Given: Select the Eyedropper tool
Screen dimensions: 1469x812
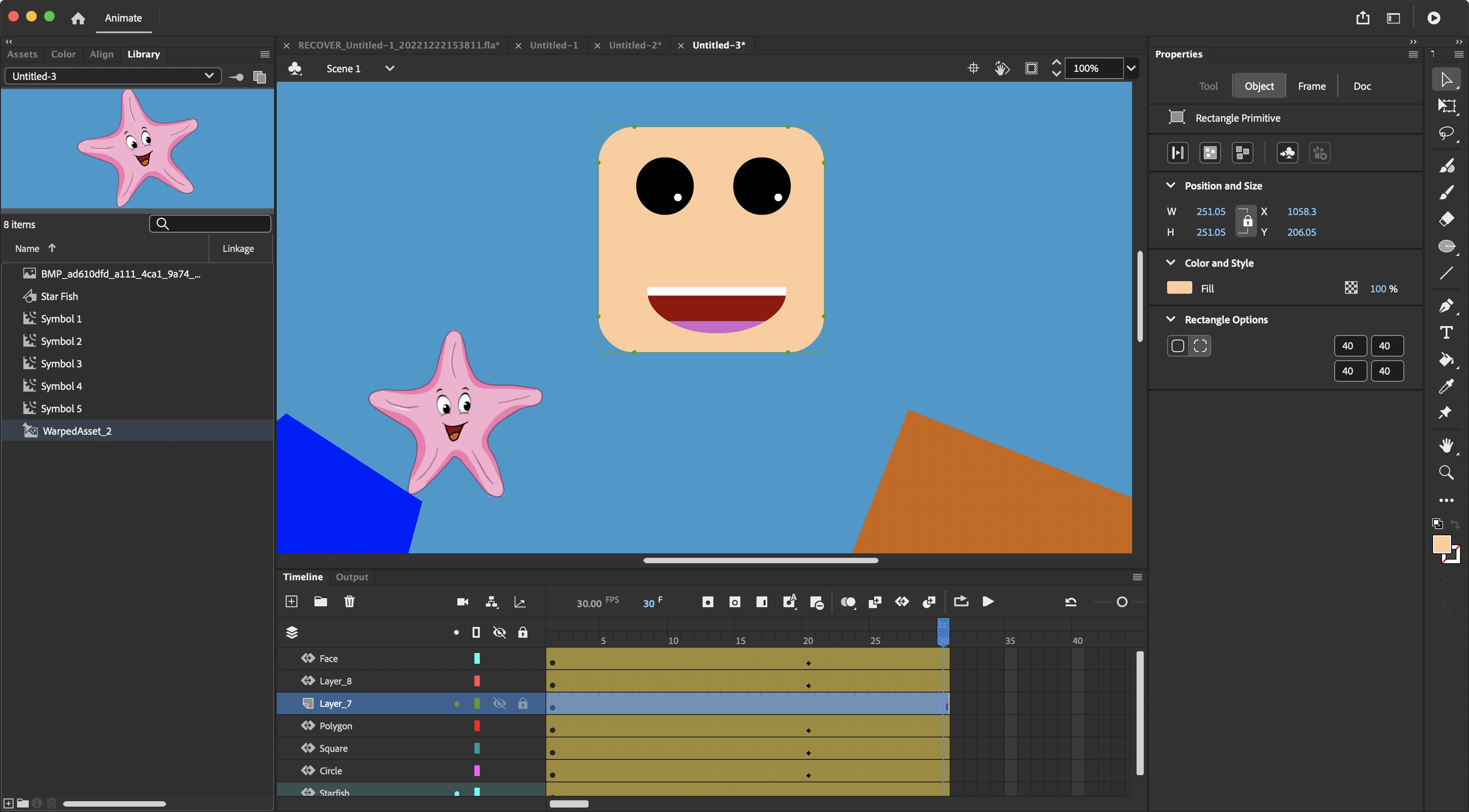Looking at the screenshot, I should click(1446, 387).
